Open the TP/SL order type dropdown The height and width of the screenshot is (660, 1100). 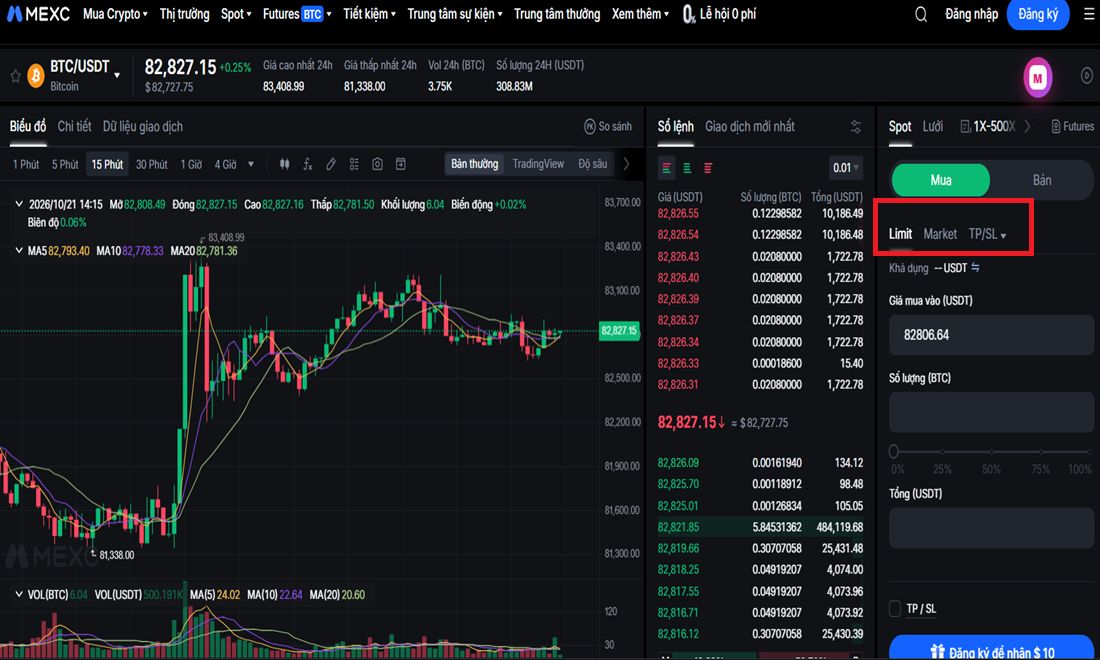click(x=987, y=234)
